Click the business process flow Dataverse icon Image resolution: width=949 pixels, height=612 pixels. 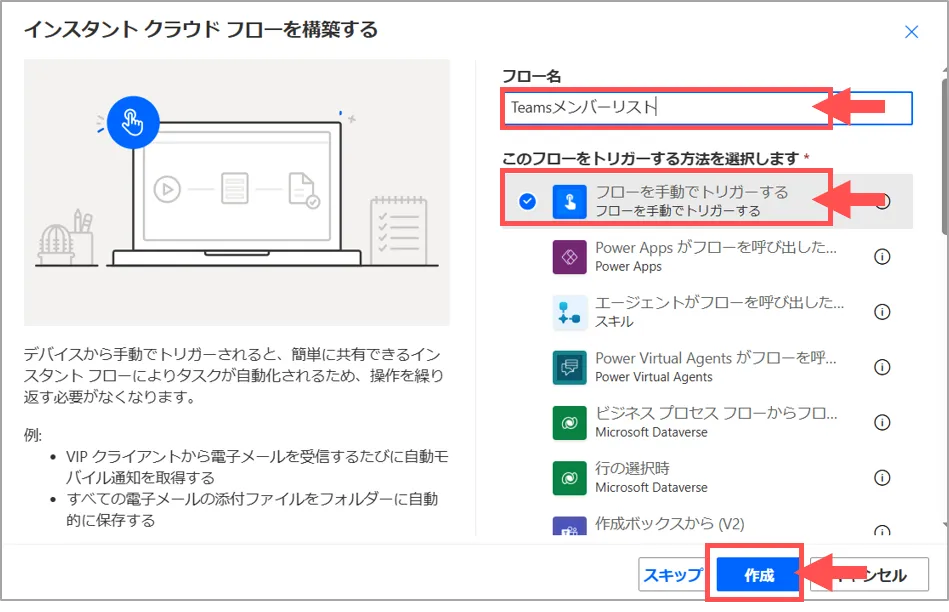tap(569, 422)
